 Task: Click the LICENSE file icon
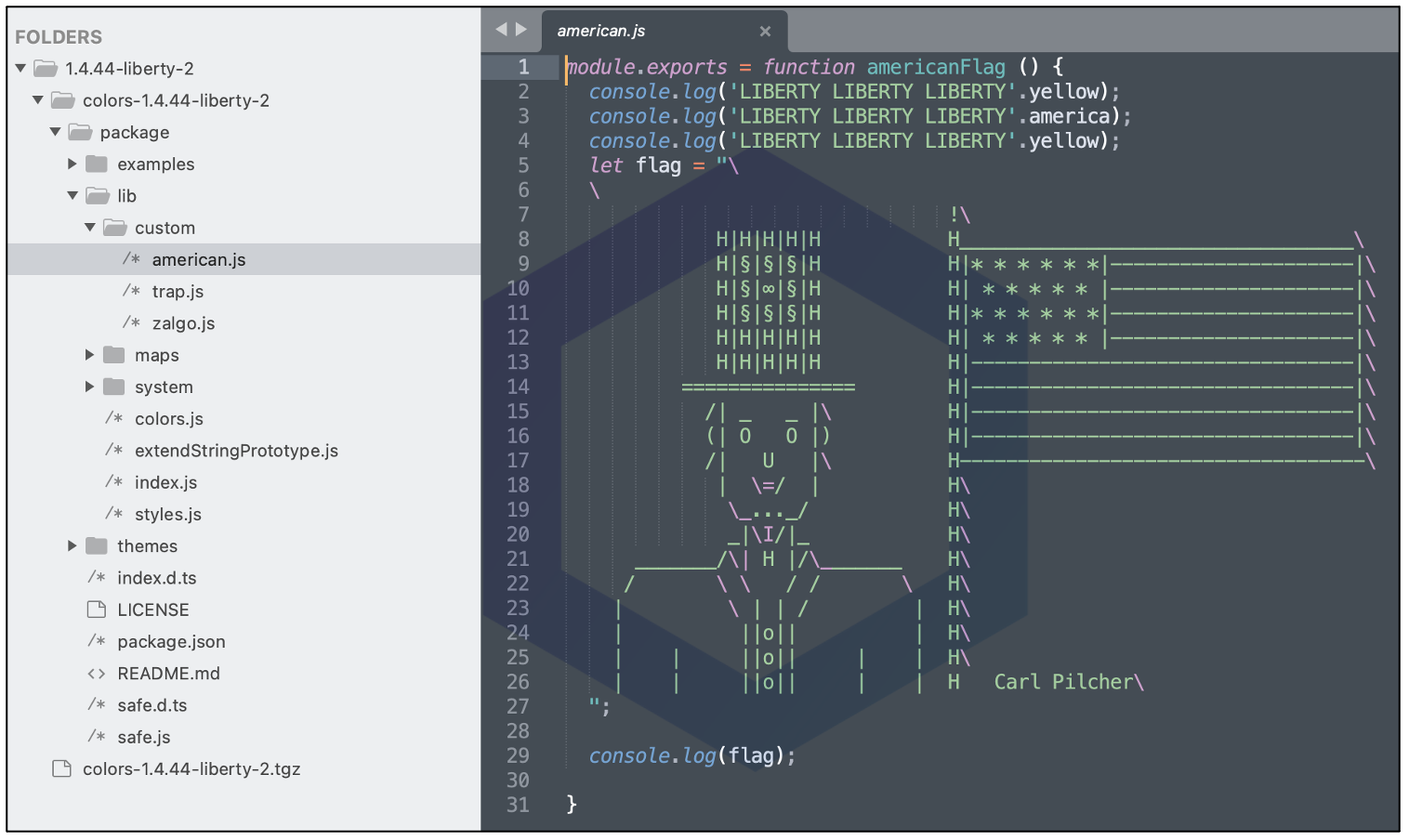97,610
